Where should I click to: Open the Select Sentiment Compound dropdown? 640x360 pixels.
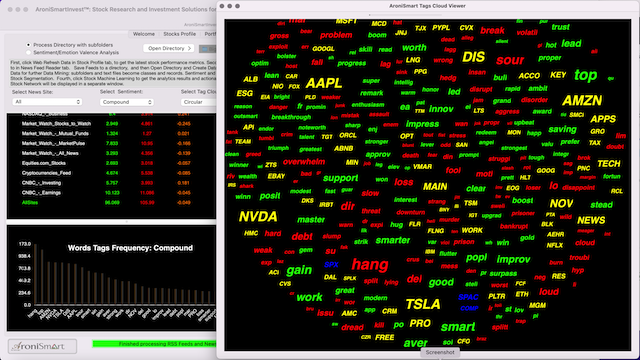[x=127, y=102]
